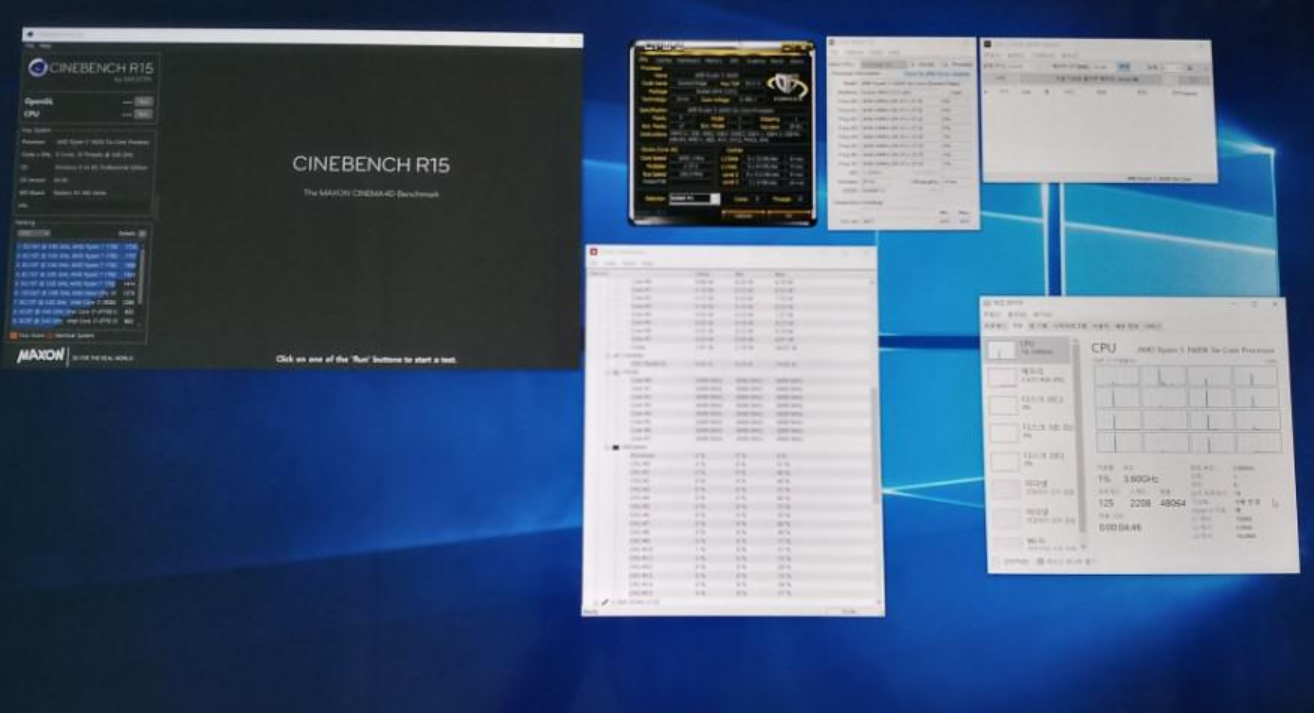The width and height of the screenshot is (1314, 713).
Task: Open the File menu in HWMonitor
Action: [593, 263]
